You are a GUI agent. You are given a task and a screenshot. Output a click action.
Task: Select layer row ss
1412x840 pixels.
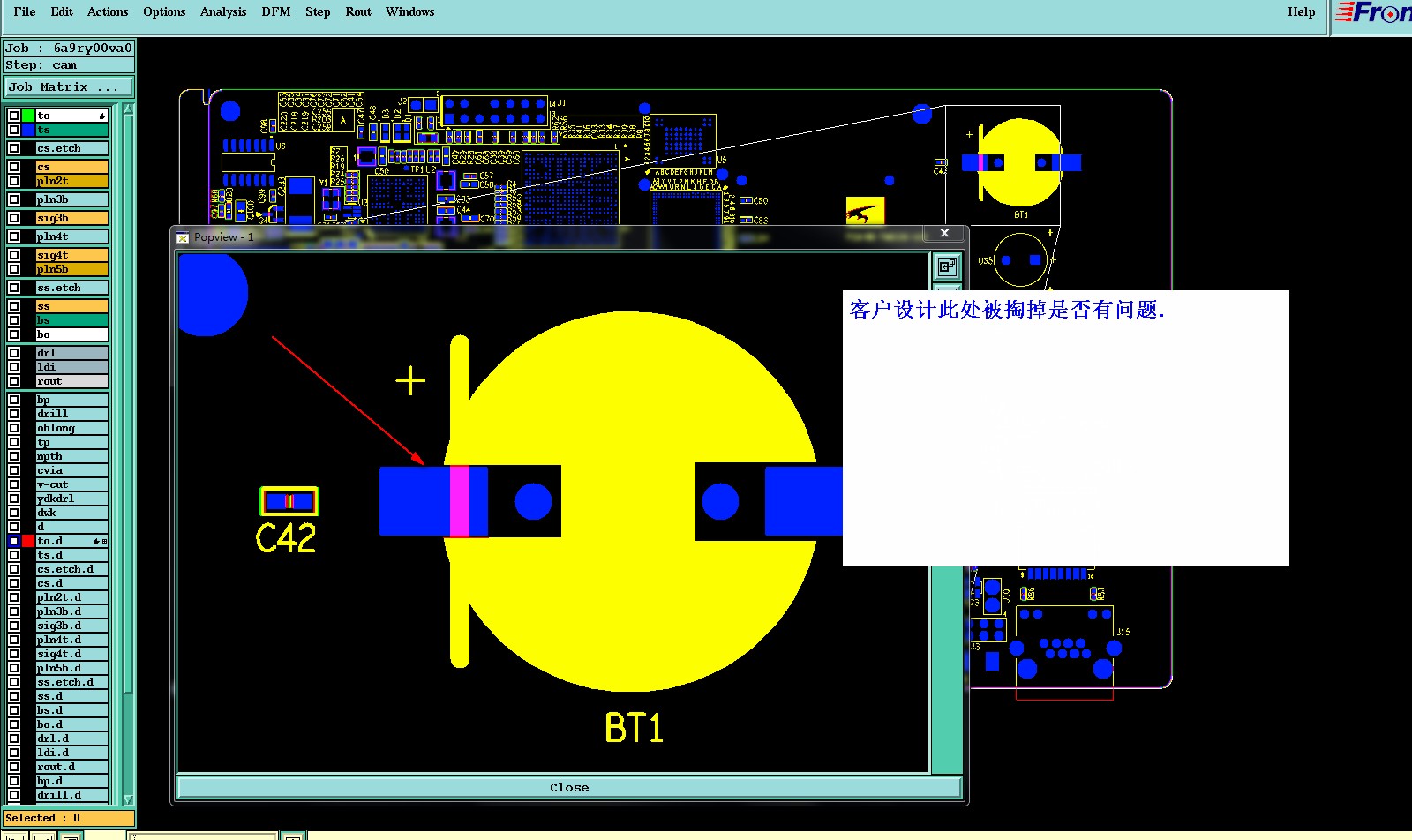tap(71, 306)
